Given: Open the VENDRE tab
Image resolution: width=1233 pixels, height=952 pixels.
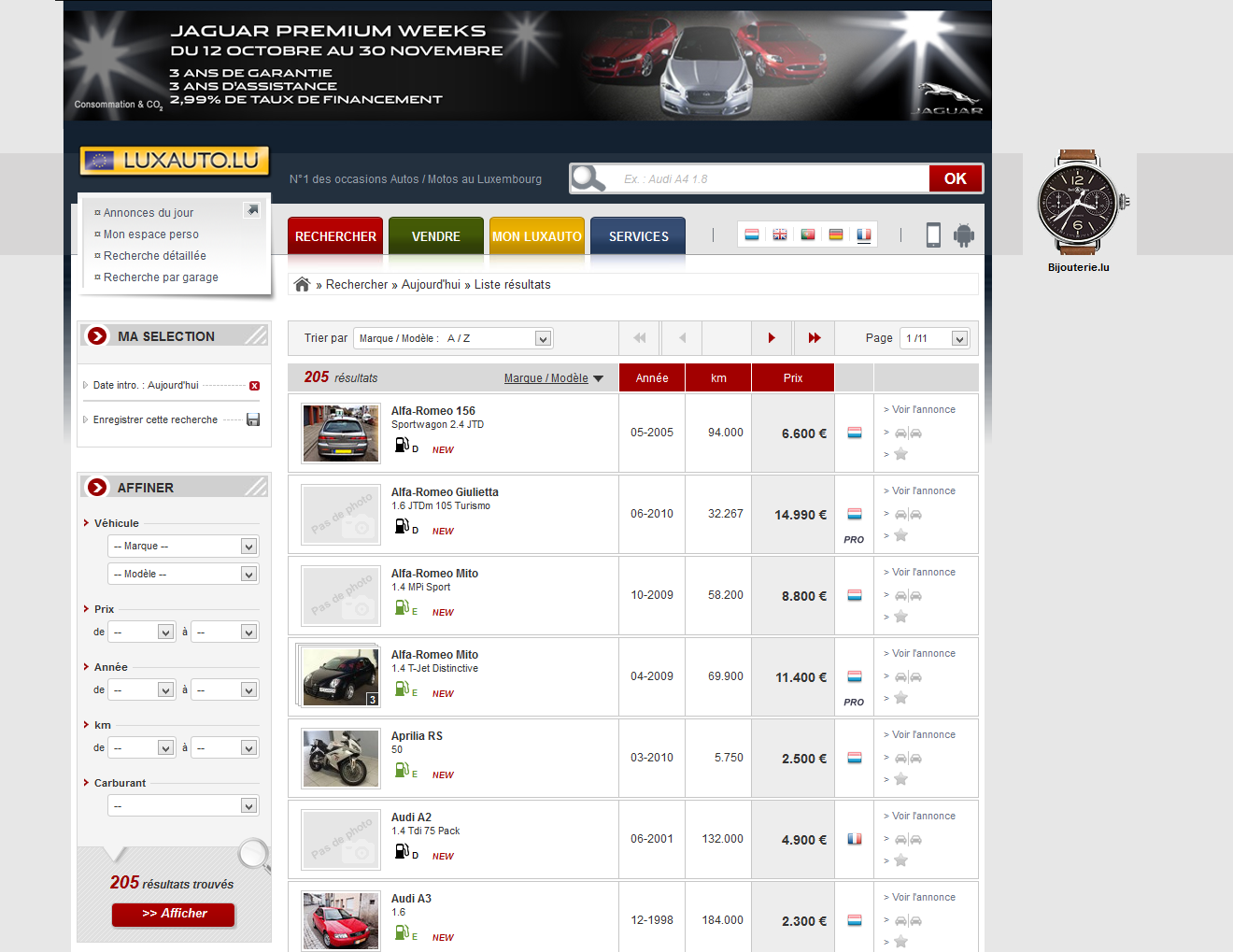Looking at the screenshot, I should tap(436, 236).
